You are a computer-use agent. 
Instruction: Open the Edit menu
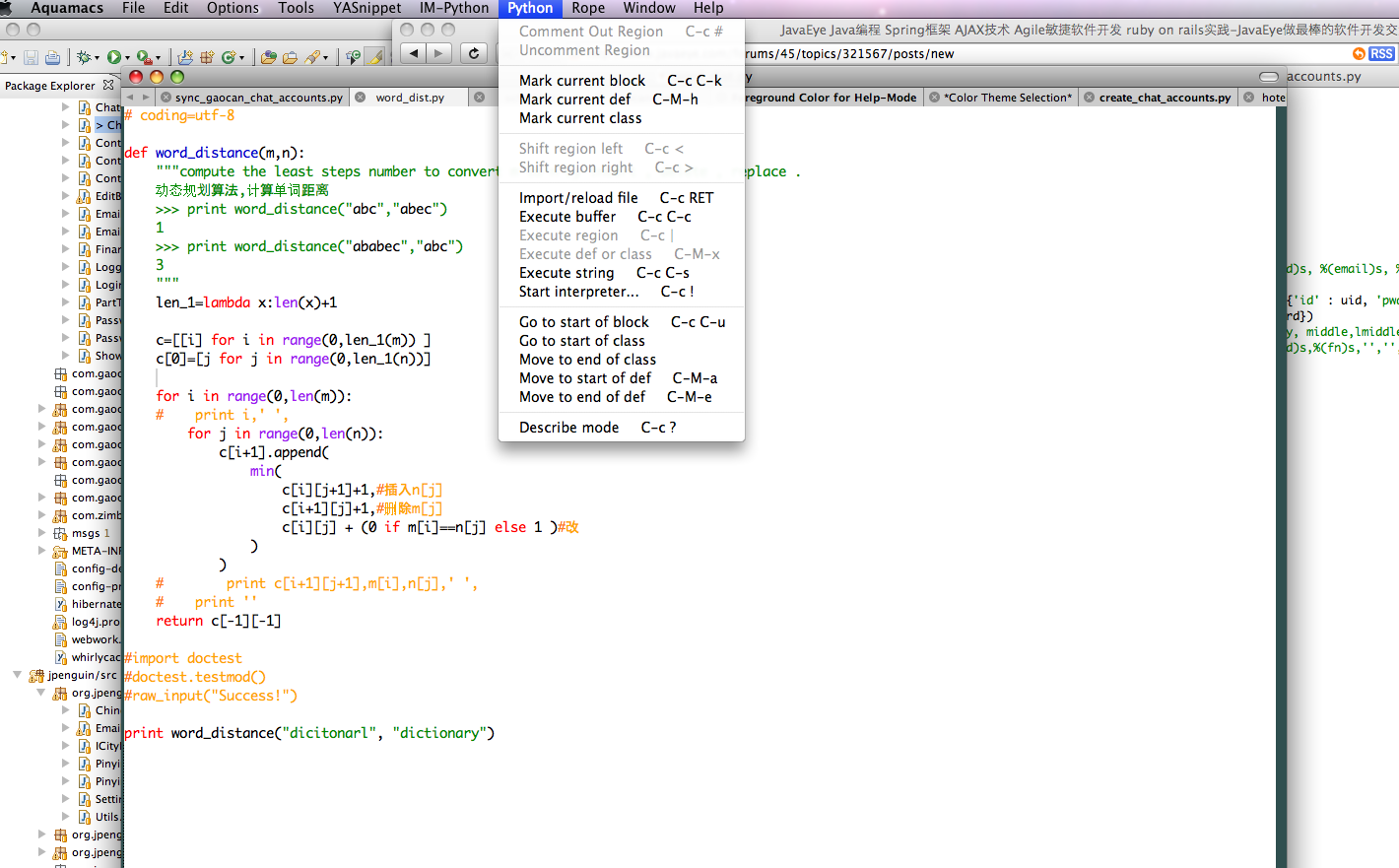click(x=176, y=8)
